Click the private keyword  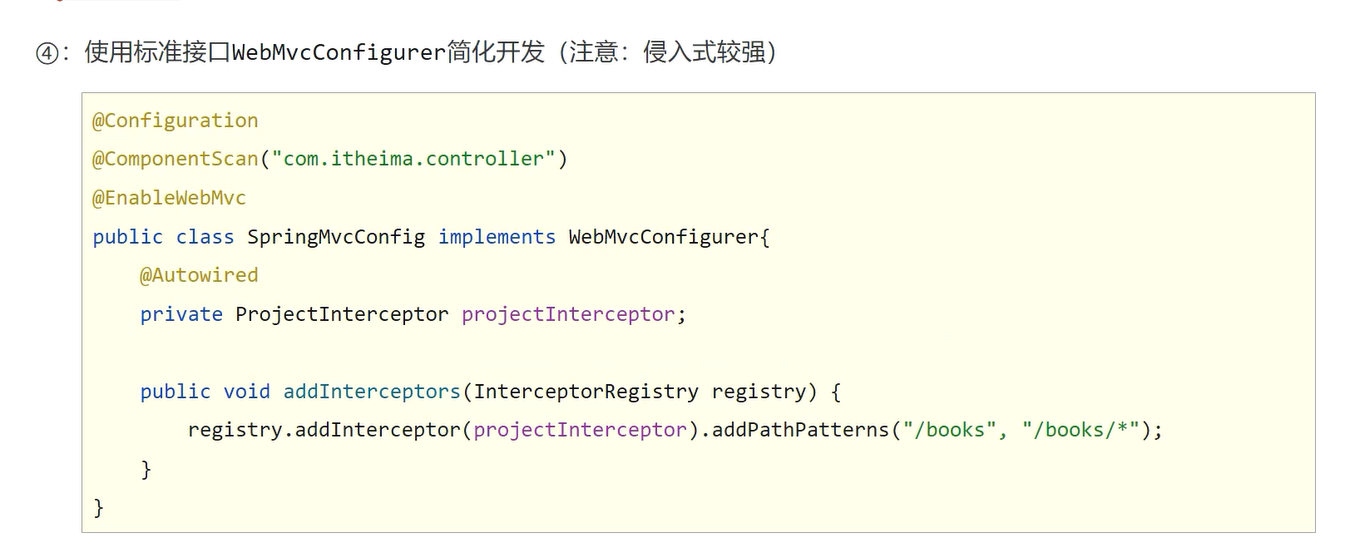point(181,314)
